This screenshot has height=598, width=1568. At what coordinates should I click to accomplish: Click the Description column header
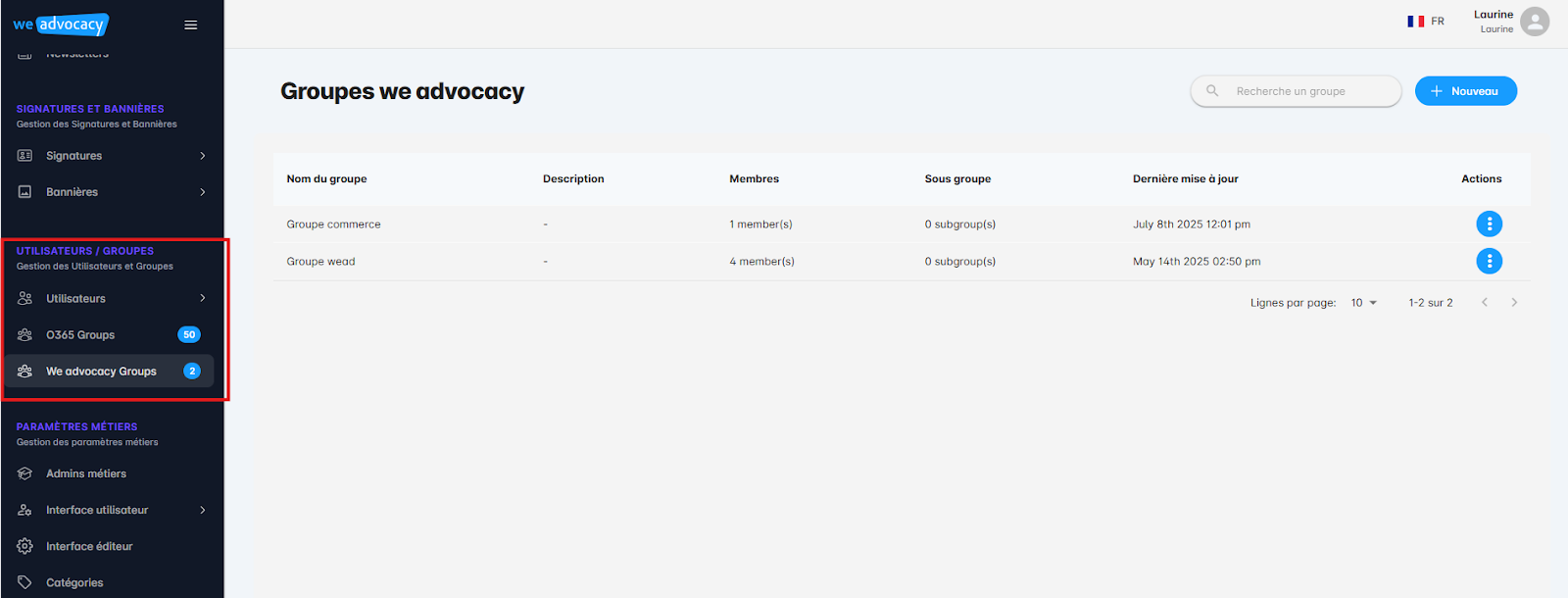click(573, 179)
